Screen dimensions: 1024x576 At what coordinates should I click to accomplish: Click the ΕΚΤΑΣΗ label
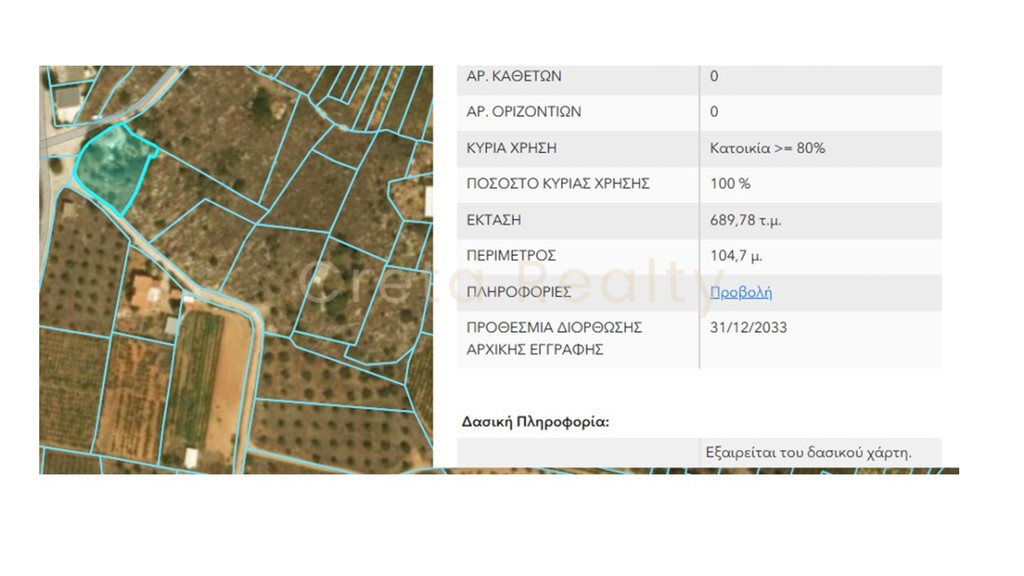[494, 220]
